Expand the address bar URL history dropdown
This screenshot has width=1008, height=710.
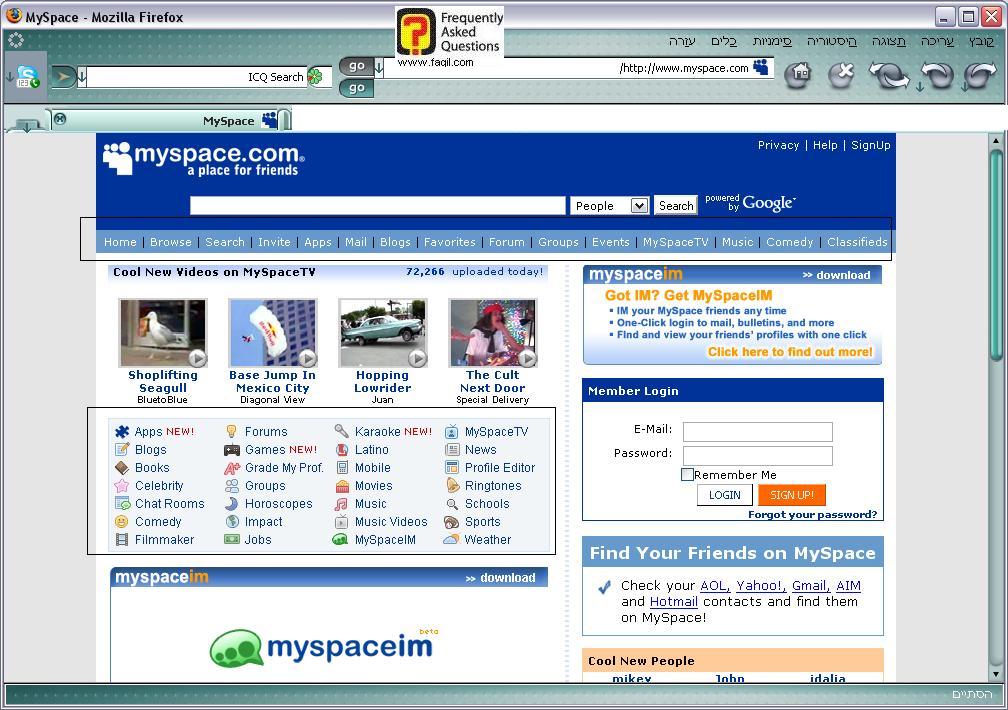[x=379, y=69]
